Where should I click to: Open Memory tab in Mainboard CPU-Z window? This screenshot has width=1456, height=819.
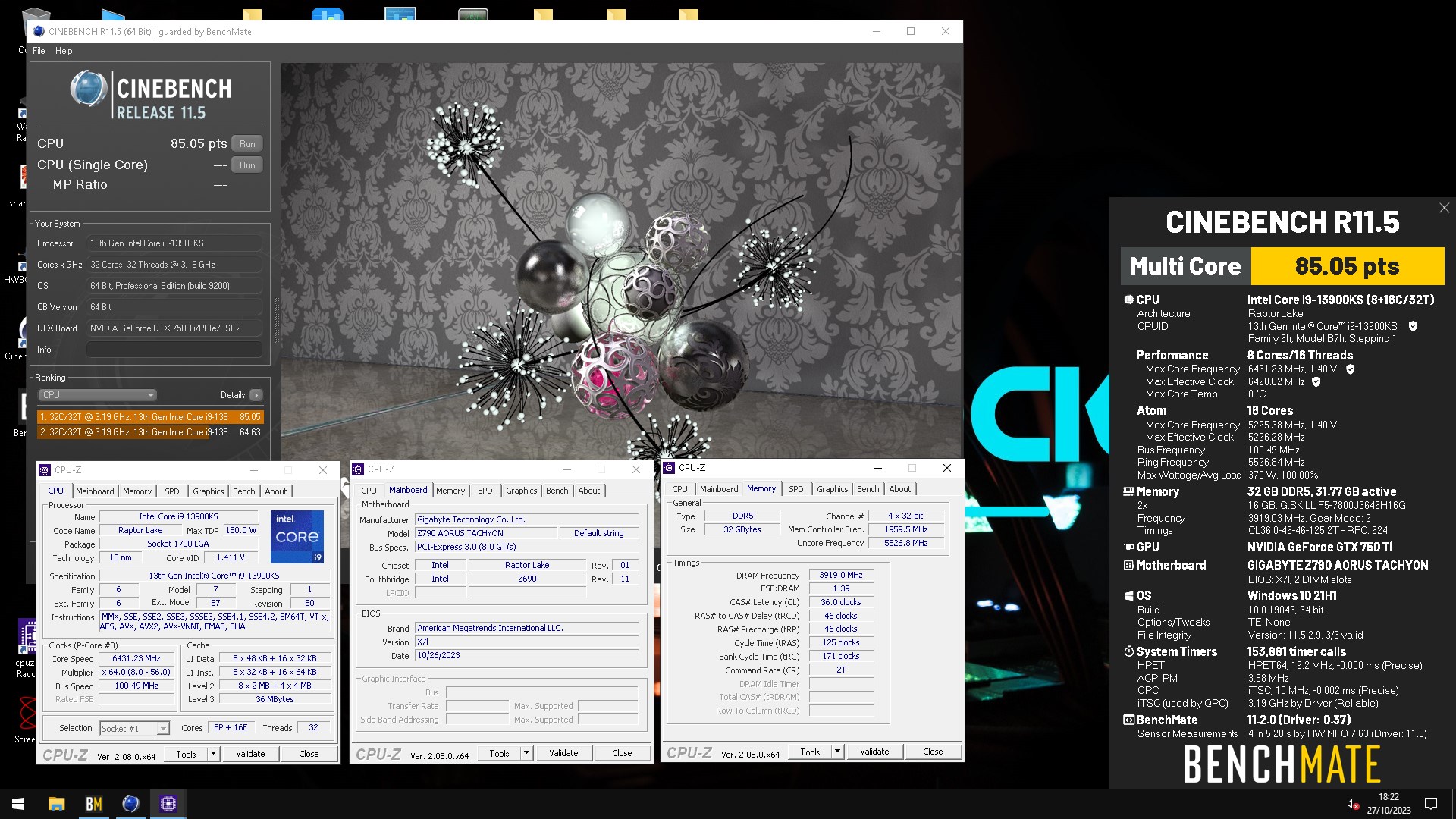[450, 491]
